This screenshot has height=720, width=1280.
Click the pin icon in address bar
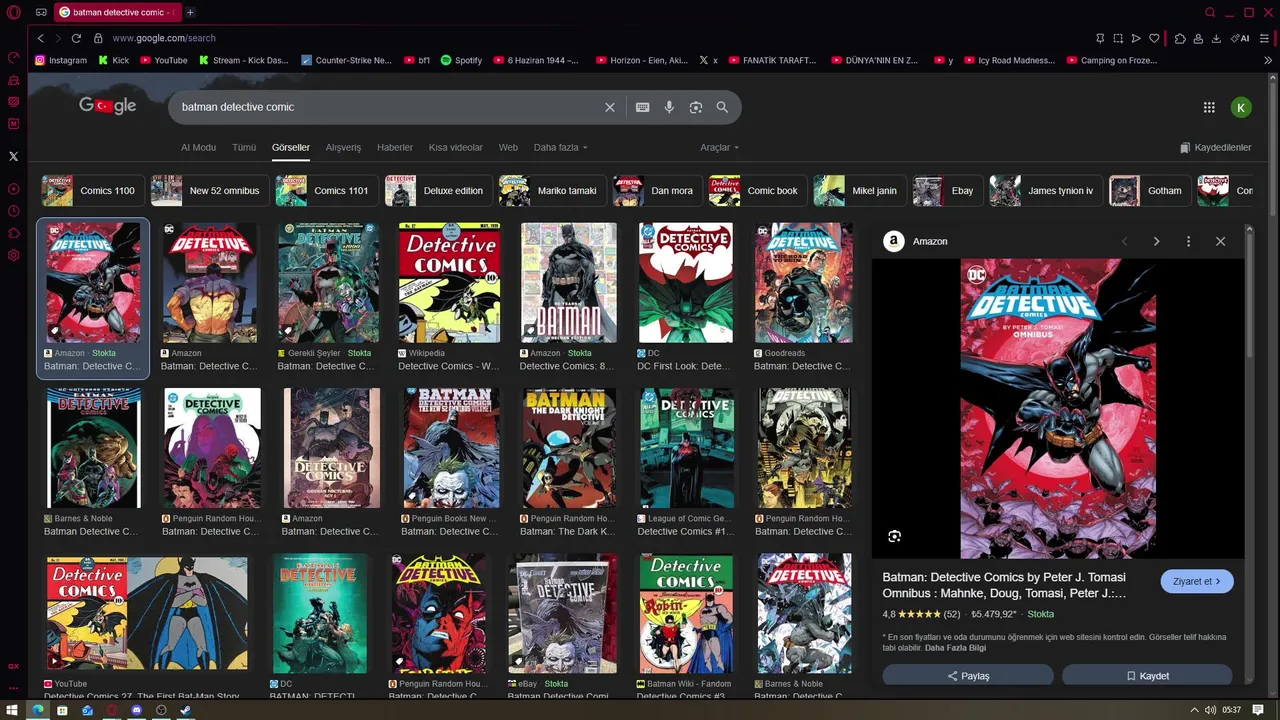(1100, 38)
